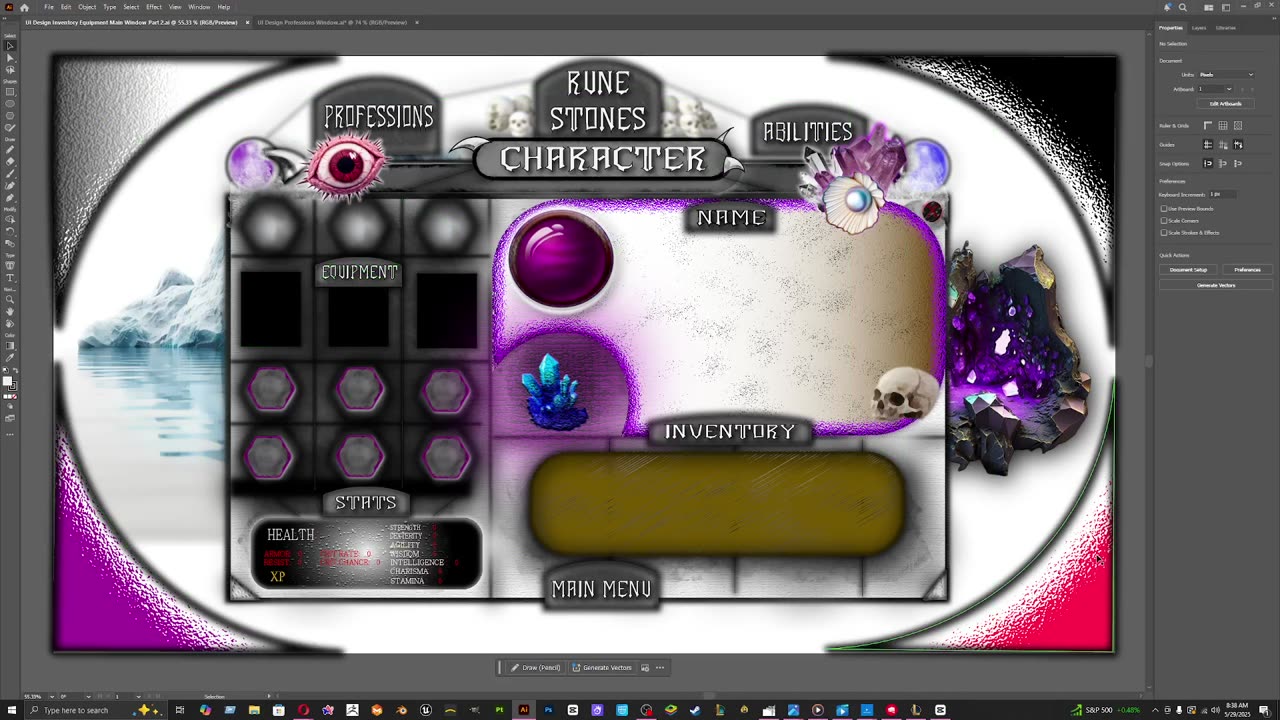
Task: Click the Illustrator home icon
Action: 24,7
